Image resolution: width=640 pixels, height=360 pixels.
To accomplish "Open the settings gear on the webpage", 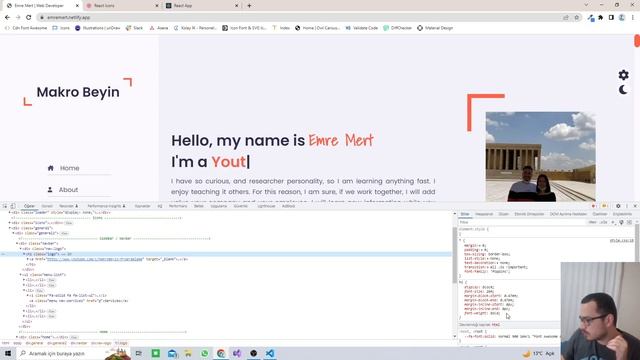I will (623, 75).
